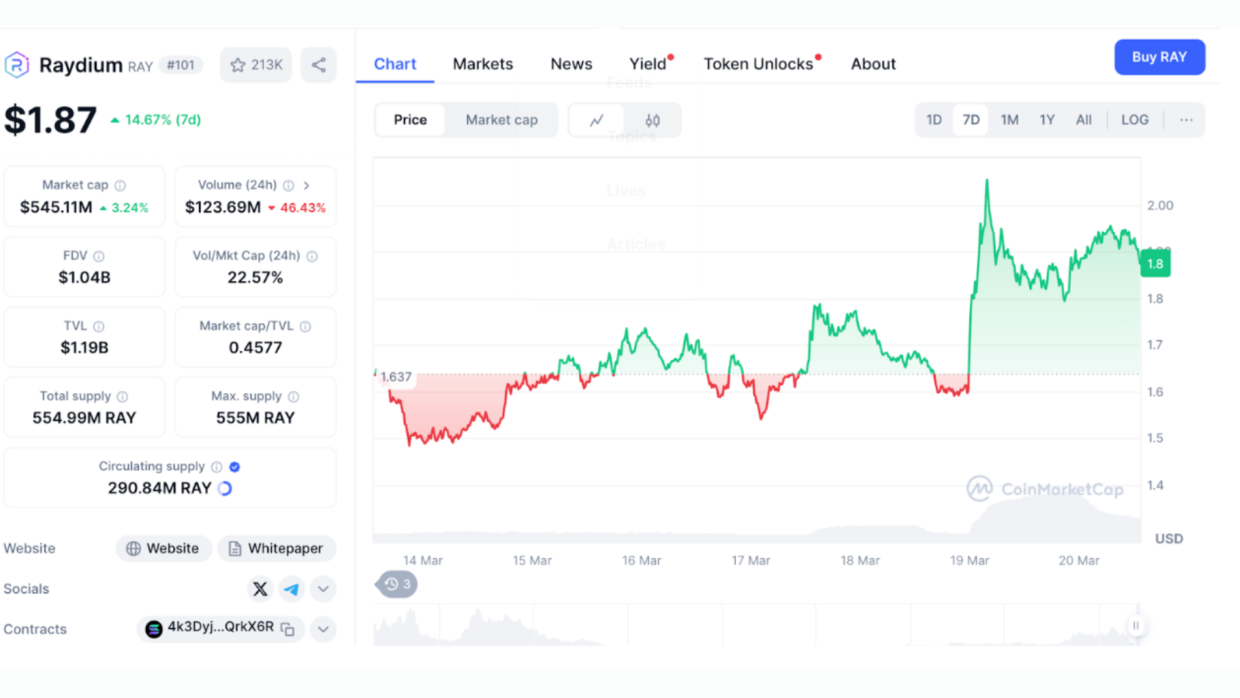Click the #101 rank badge
The width and height of the screenshot is (1240, 698).
181,65
